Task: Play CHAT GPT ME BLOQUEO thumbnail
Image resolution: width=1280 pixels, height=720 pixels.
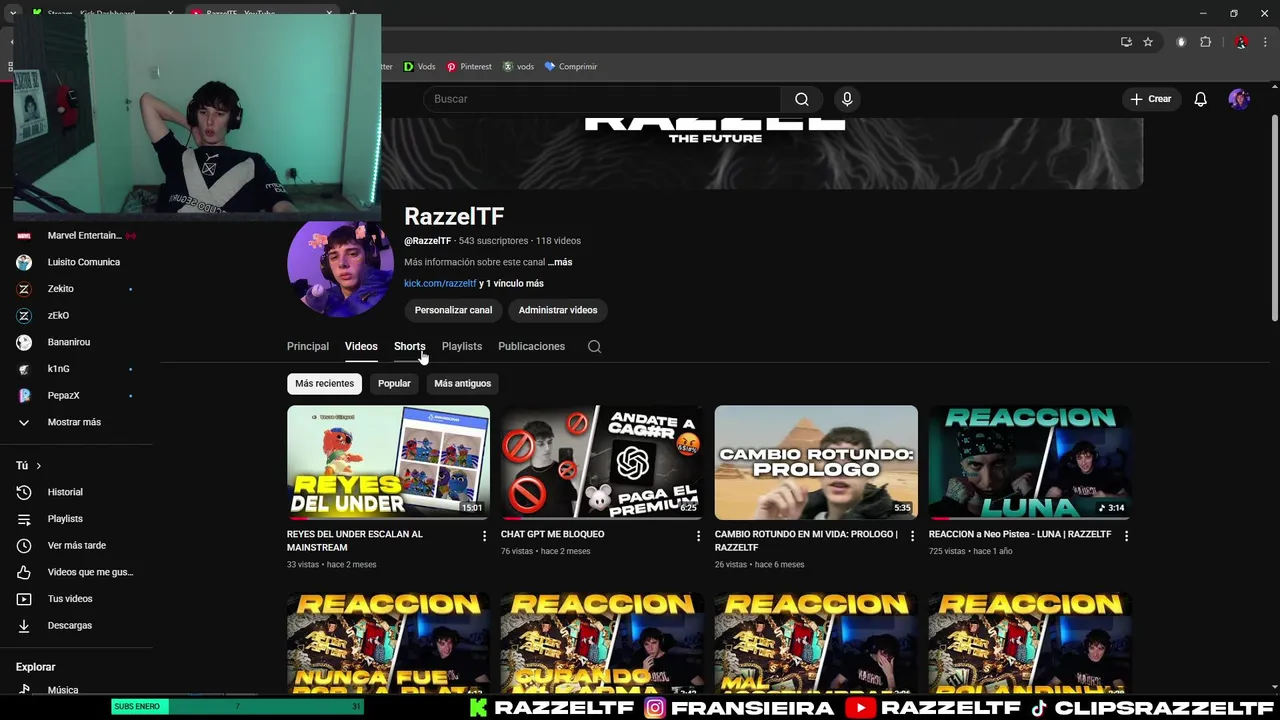Action: point(602,462)
